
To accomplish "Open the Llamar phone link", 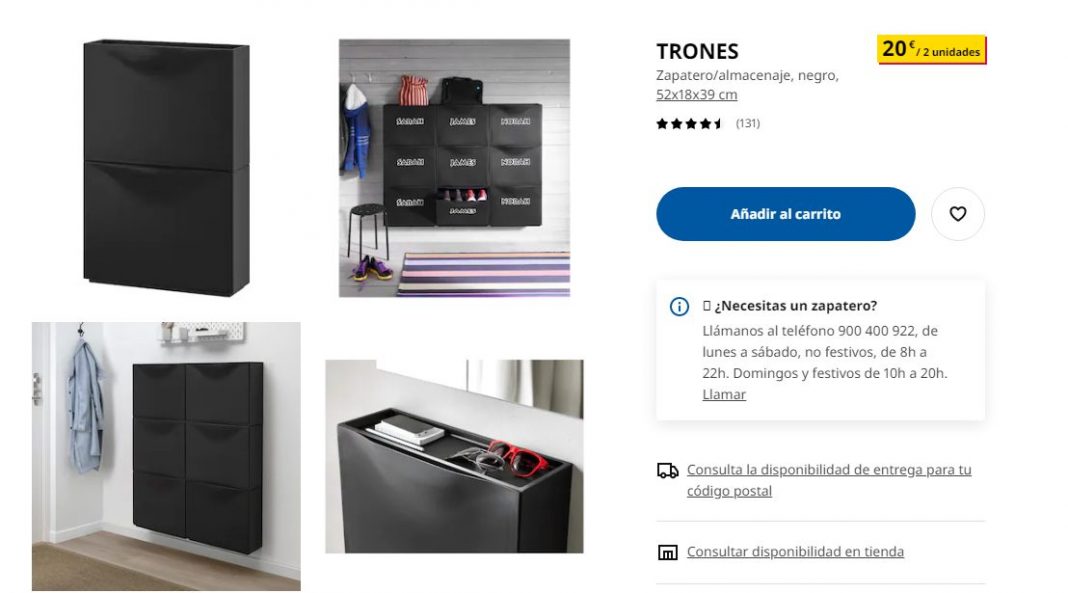I will click(x=723, y=394).
